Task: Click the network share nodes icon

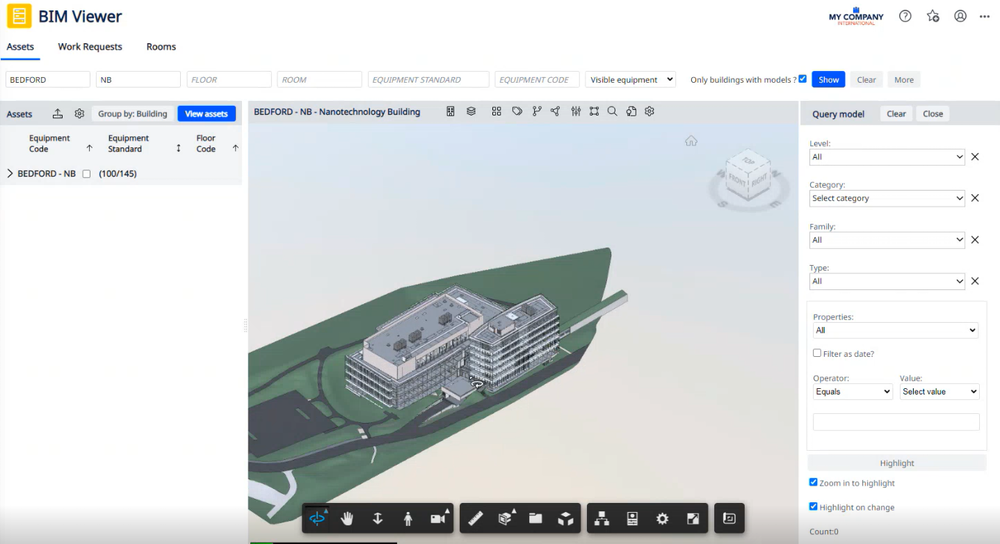Action: pos(555,112)
